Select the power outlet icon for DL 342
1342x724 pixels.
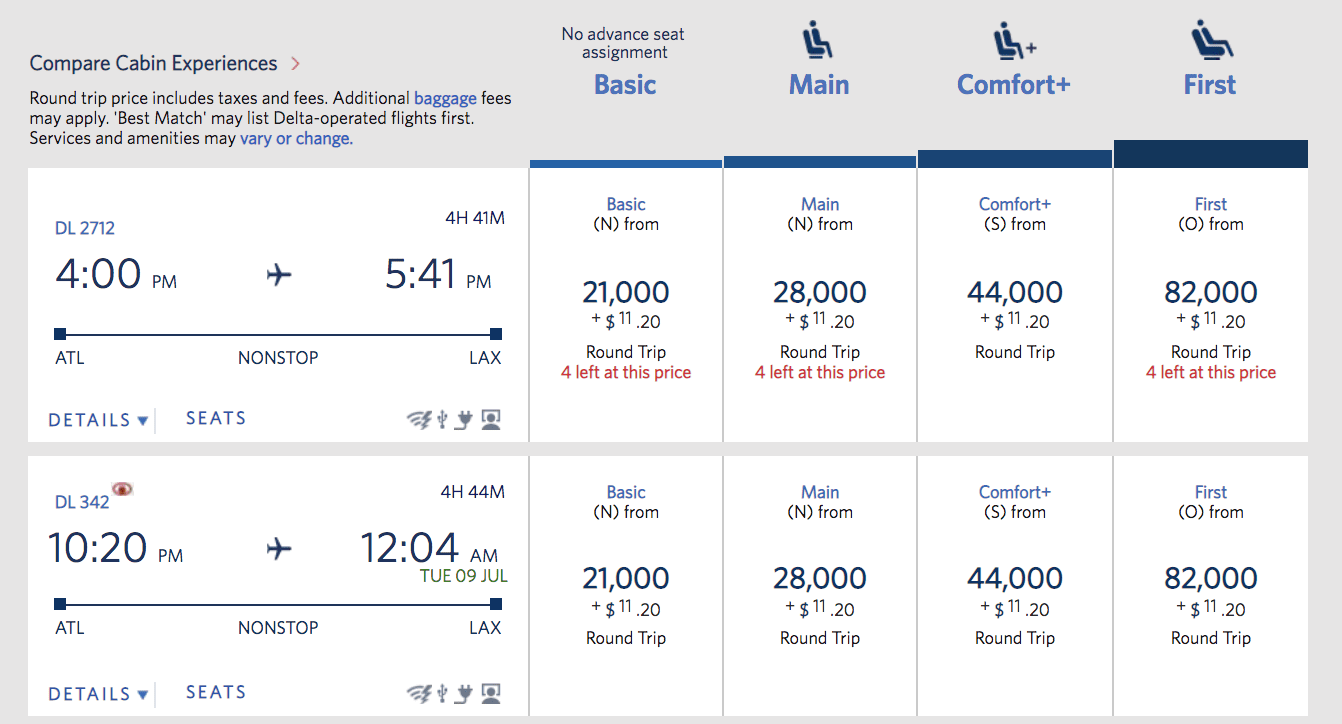(463, 692)
